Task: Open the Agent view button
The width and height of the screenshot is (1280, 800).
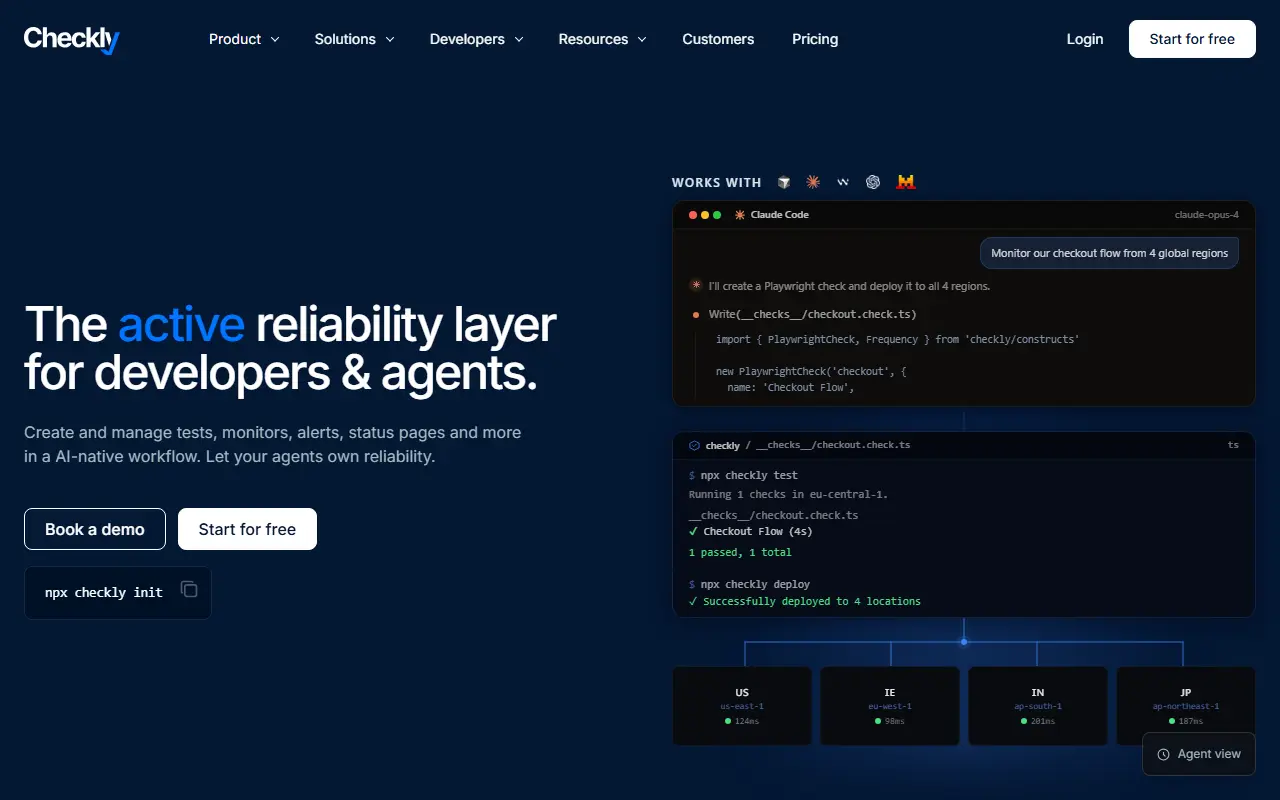Action: pyautogui.click(x=1199, y=754)
